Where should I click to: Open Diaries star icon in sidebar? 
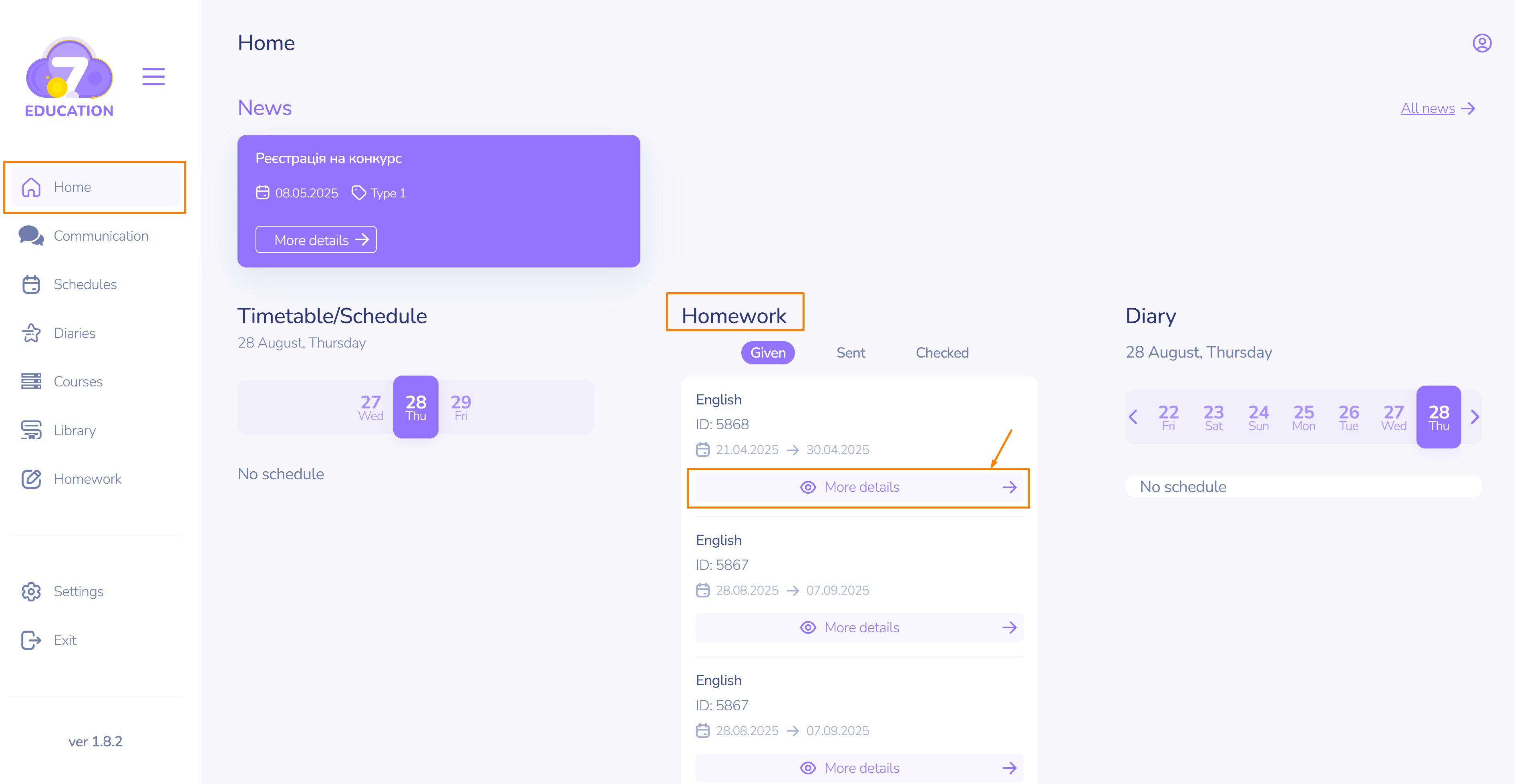(x=30, y=334)
